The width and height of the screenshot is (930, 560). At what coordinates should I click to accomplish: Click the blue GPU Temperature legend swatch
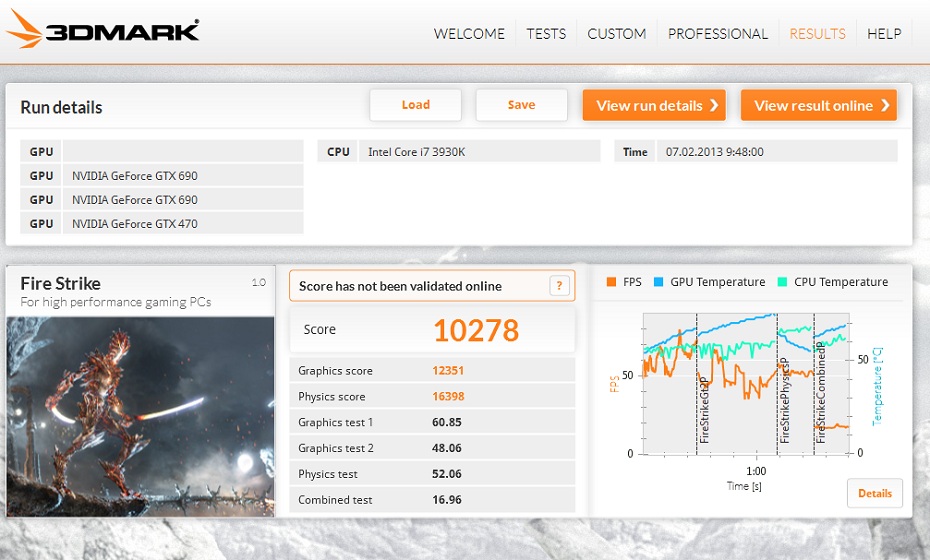point(659,283)
